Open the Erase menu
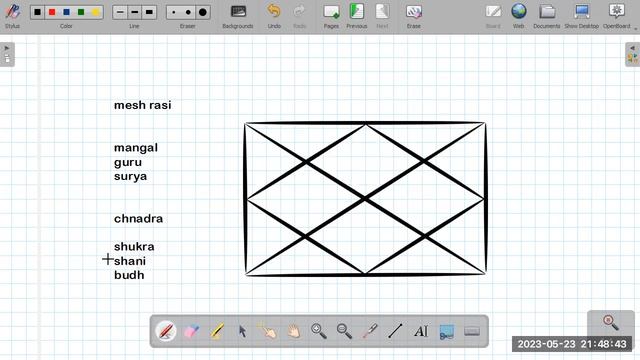Viewport: 640px width, 360px height. point(413,16)
